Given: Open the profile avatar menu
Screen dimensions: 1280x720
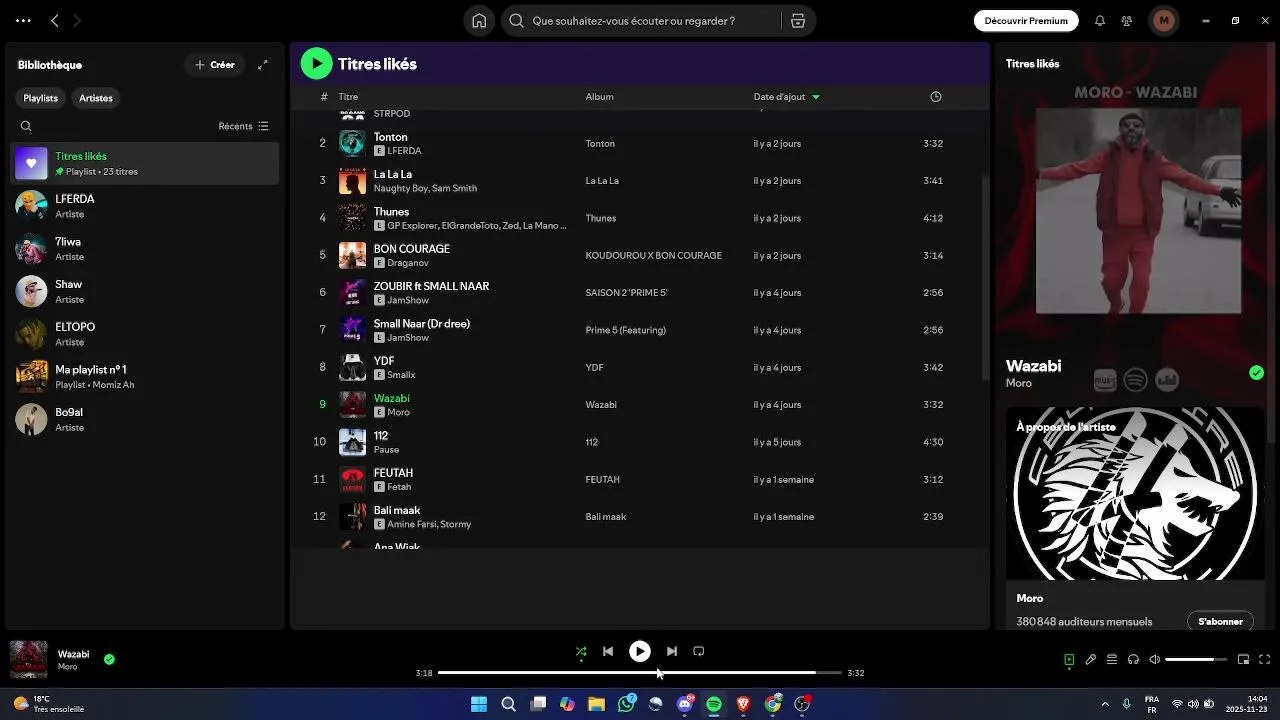Looking at the screenshot, I should [1163, 20].
